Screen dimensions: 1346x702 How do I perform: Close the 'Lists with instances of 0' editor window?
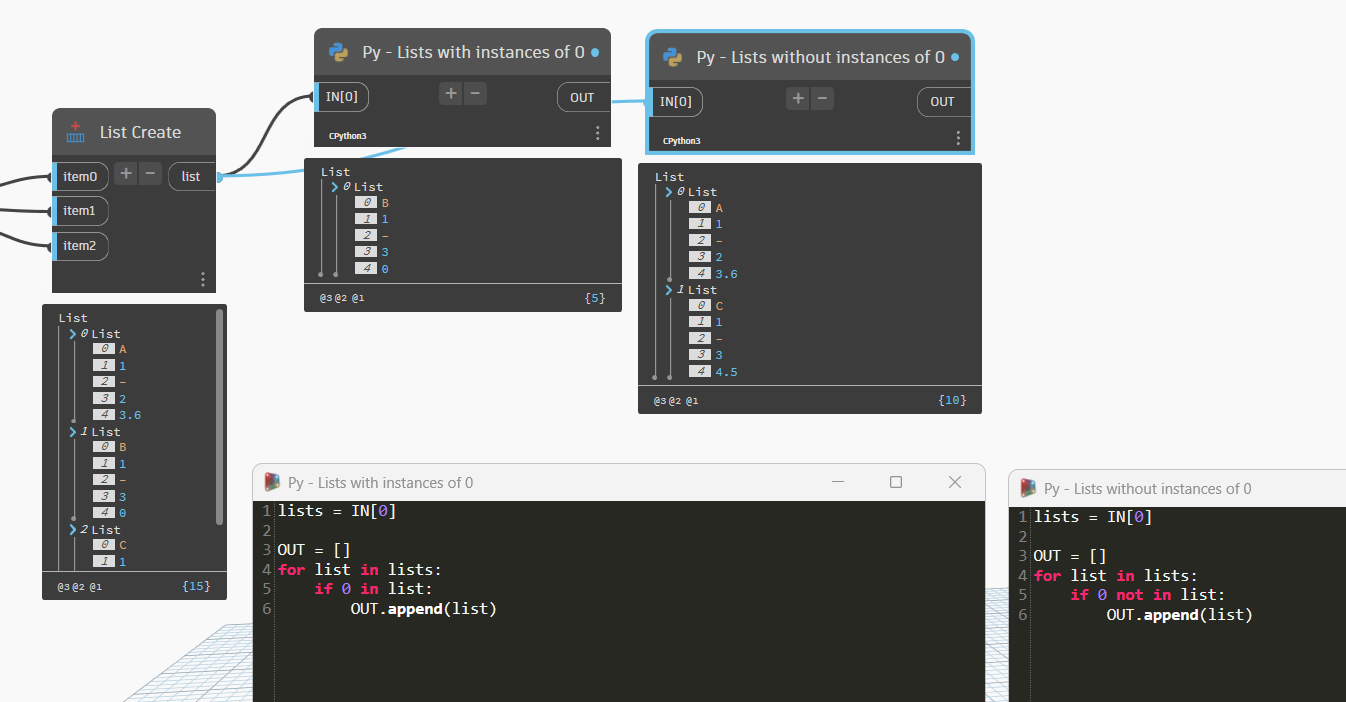tap(955, 482)
